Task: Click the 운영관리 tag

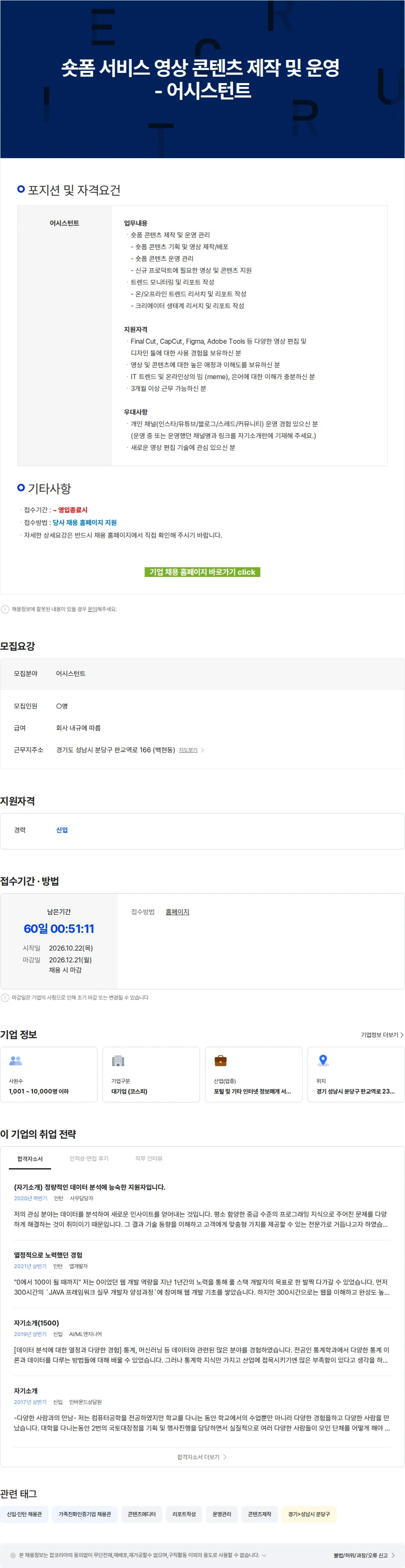Action: [x=221, y=1514]
